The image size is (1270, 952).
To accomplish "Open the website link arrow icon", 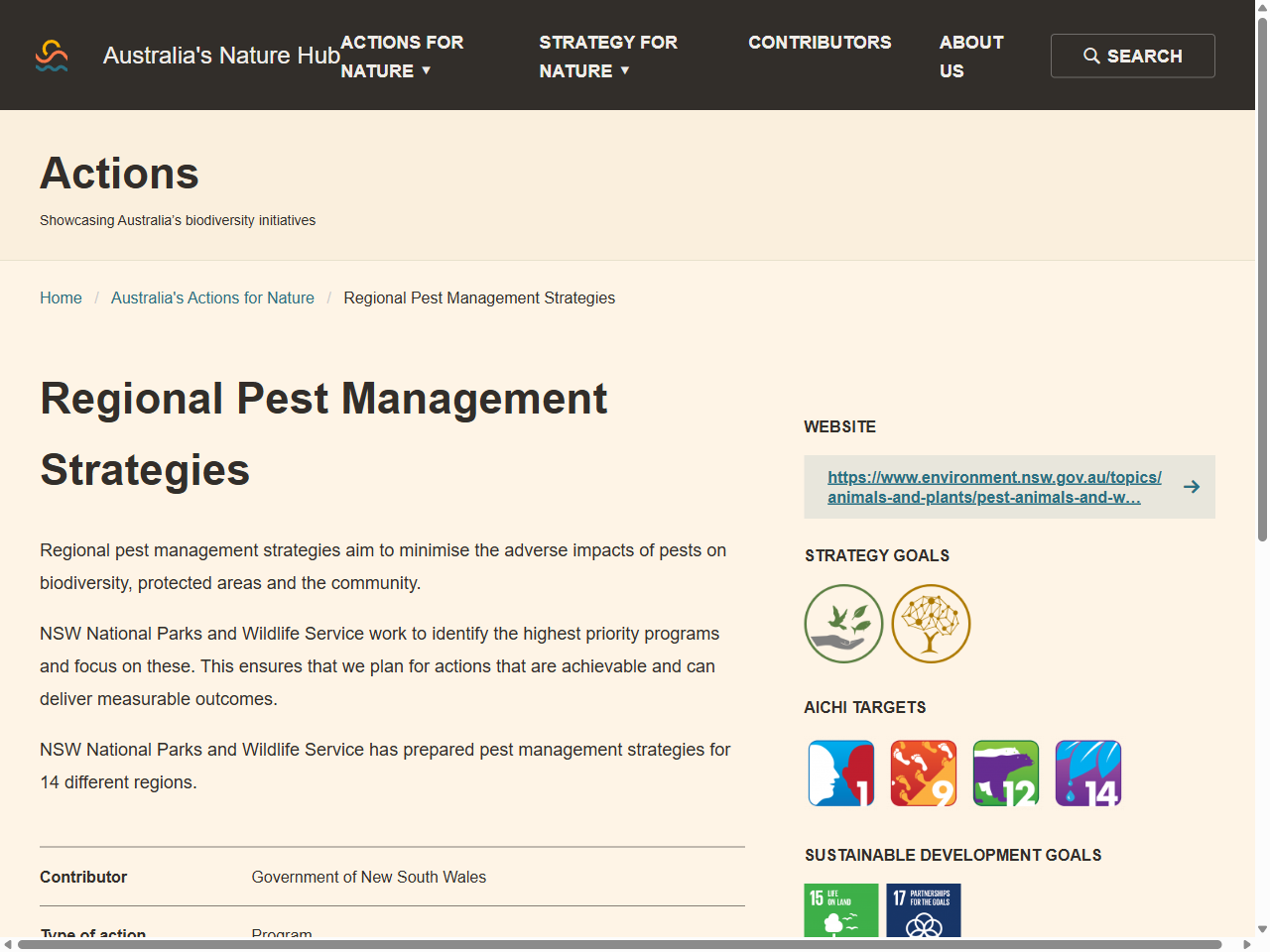I will point(1192,487).
